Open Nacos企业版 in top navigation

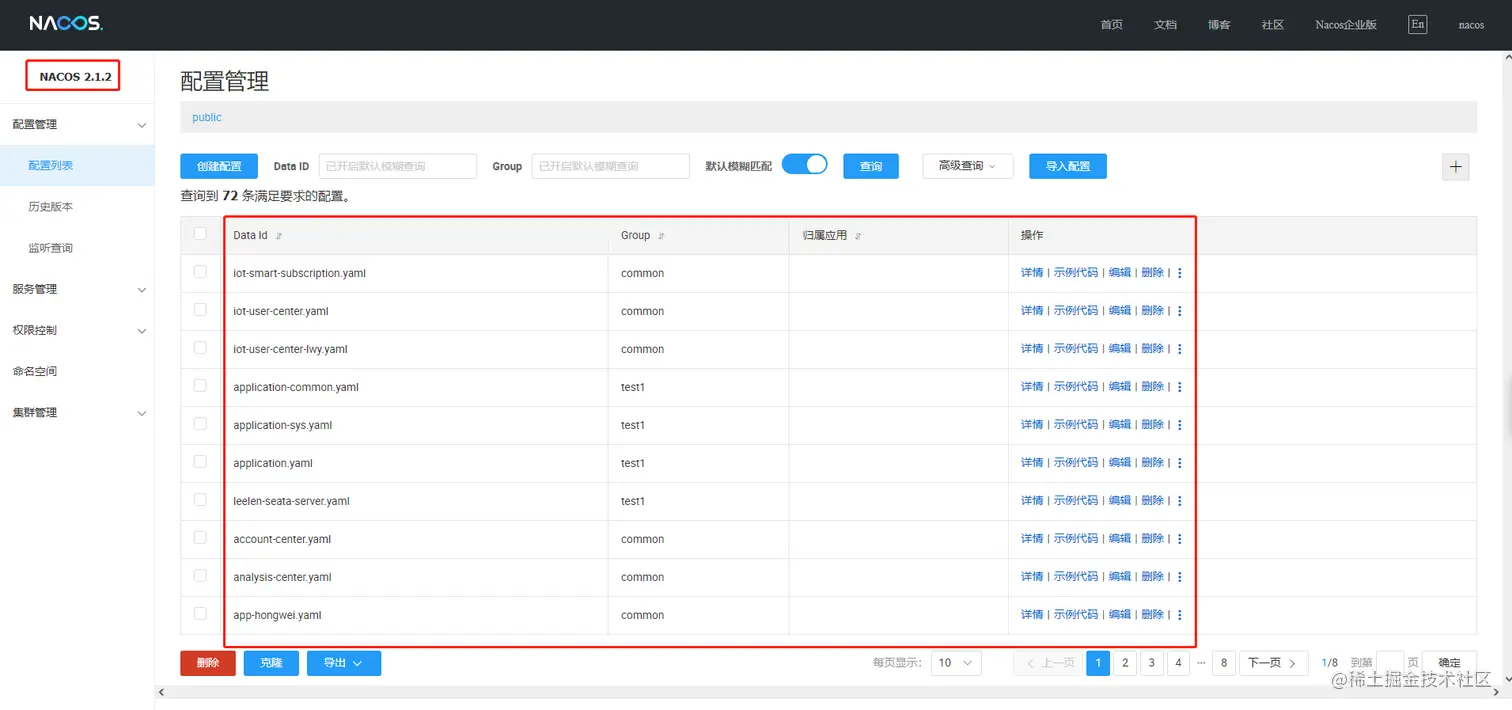coord(1346,25)
